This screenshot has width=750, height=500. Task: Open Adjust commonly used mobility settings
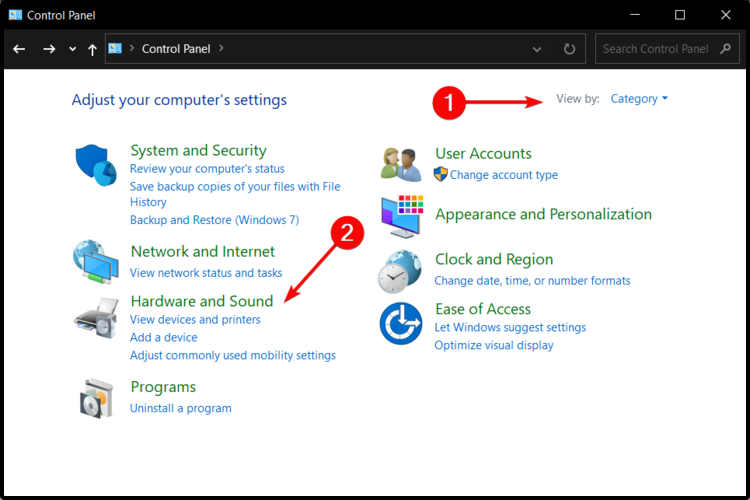coord(233,355)
